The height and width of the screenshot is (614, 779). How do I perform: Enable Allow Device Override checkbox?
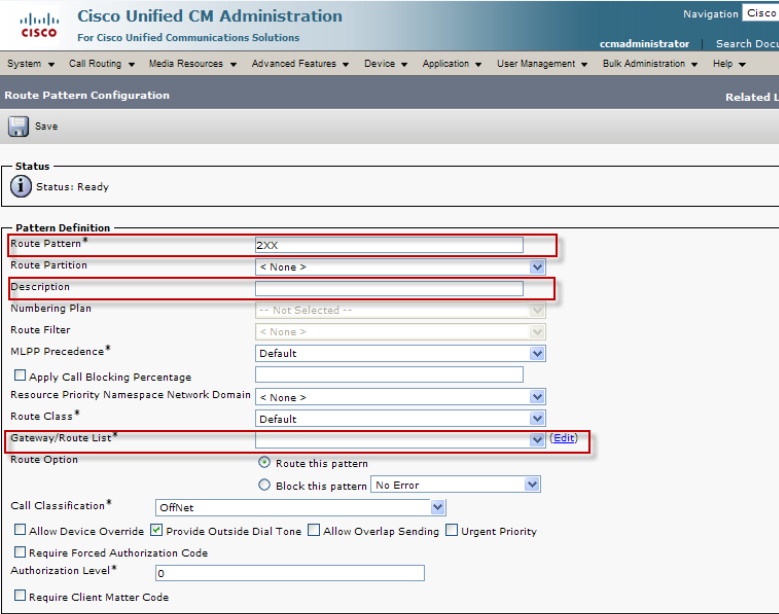[20, 530]
